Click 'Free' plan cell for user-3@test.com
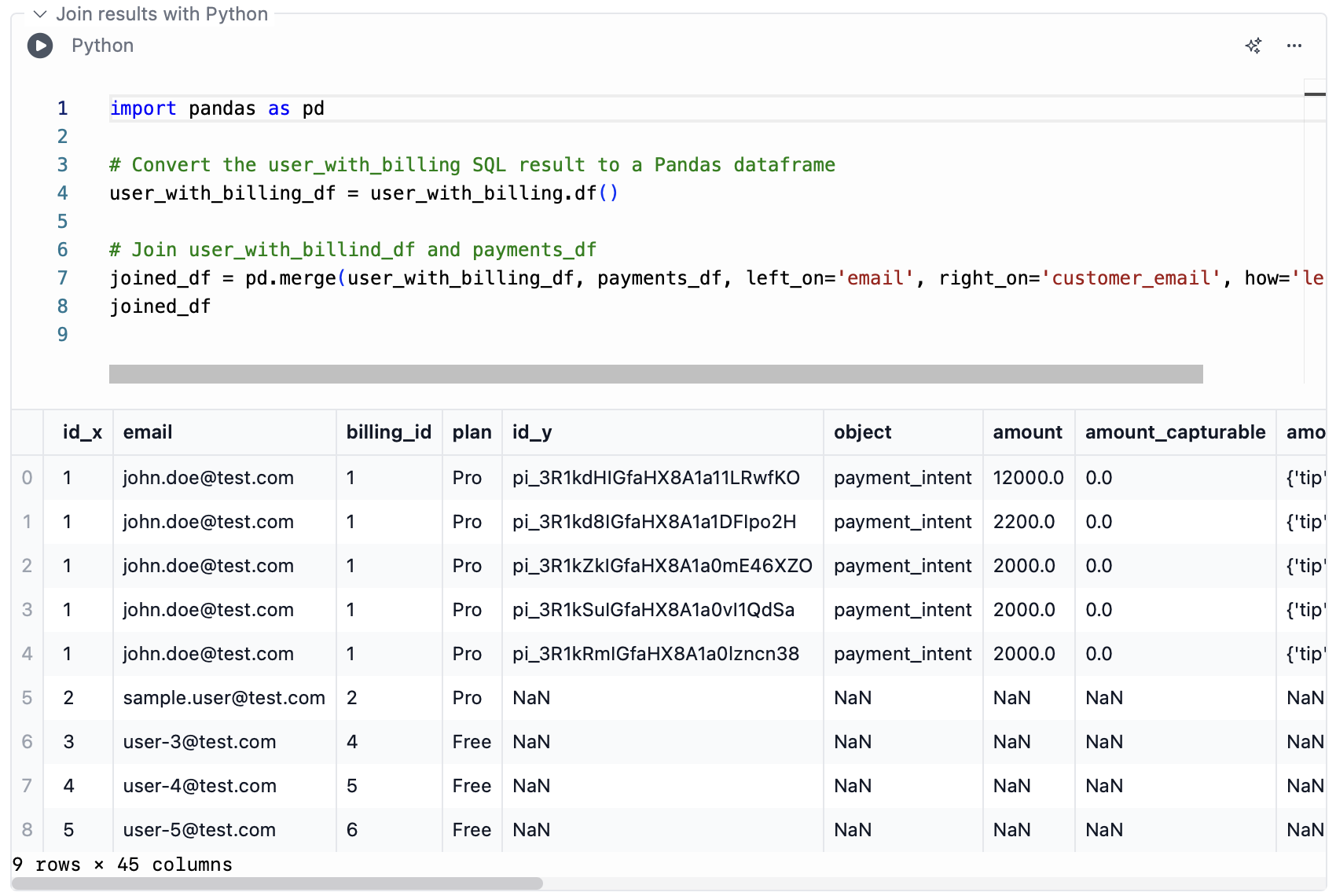 [472, 742]
